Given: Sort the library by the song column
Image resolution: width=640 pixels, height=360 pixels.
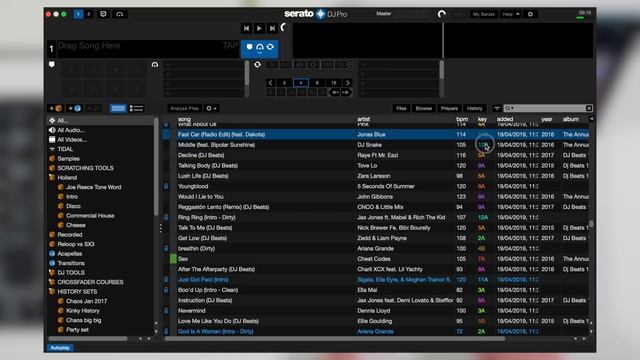Looking at the screenshot, I should [x=184, y=119].
